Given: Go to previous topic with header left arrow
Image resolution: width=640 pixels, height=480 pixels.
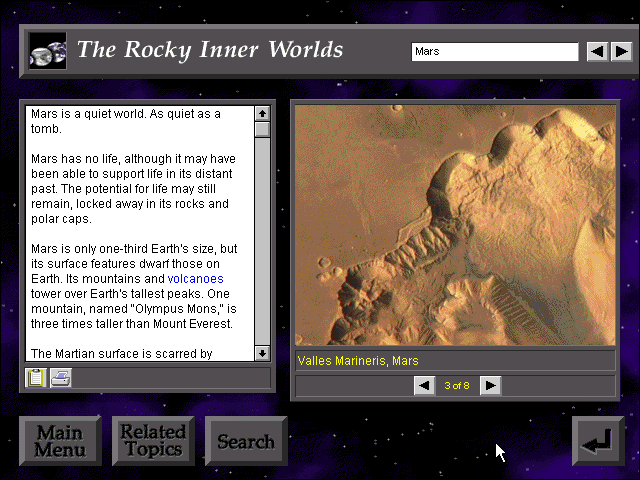Looking at the screenshot, I should [597, 52].
